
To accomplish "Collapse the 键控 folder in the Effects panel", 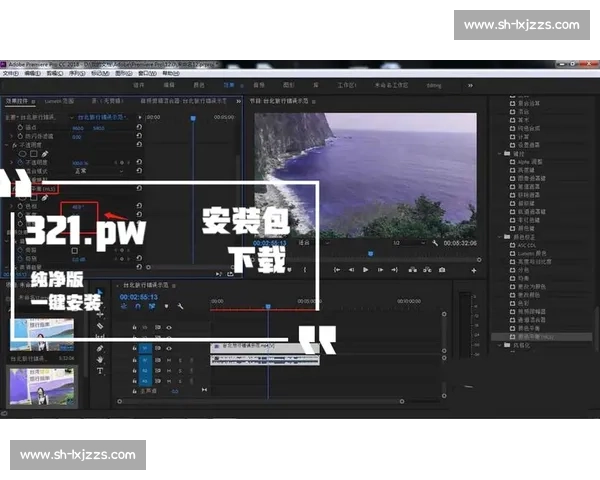I will (499, 154).
